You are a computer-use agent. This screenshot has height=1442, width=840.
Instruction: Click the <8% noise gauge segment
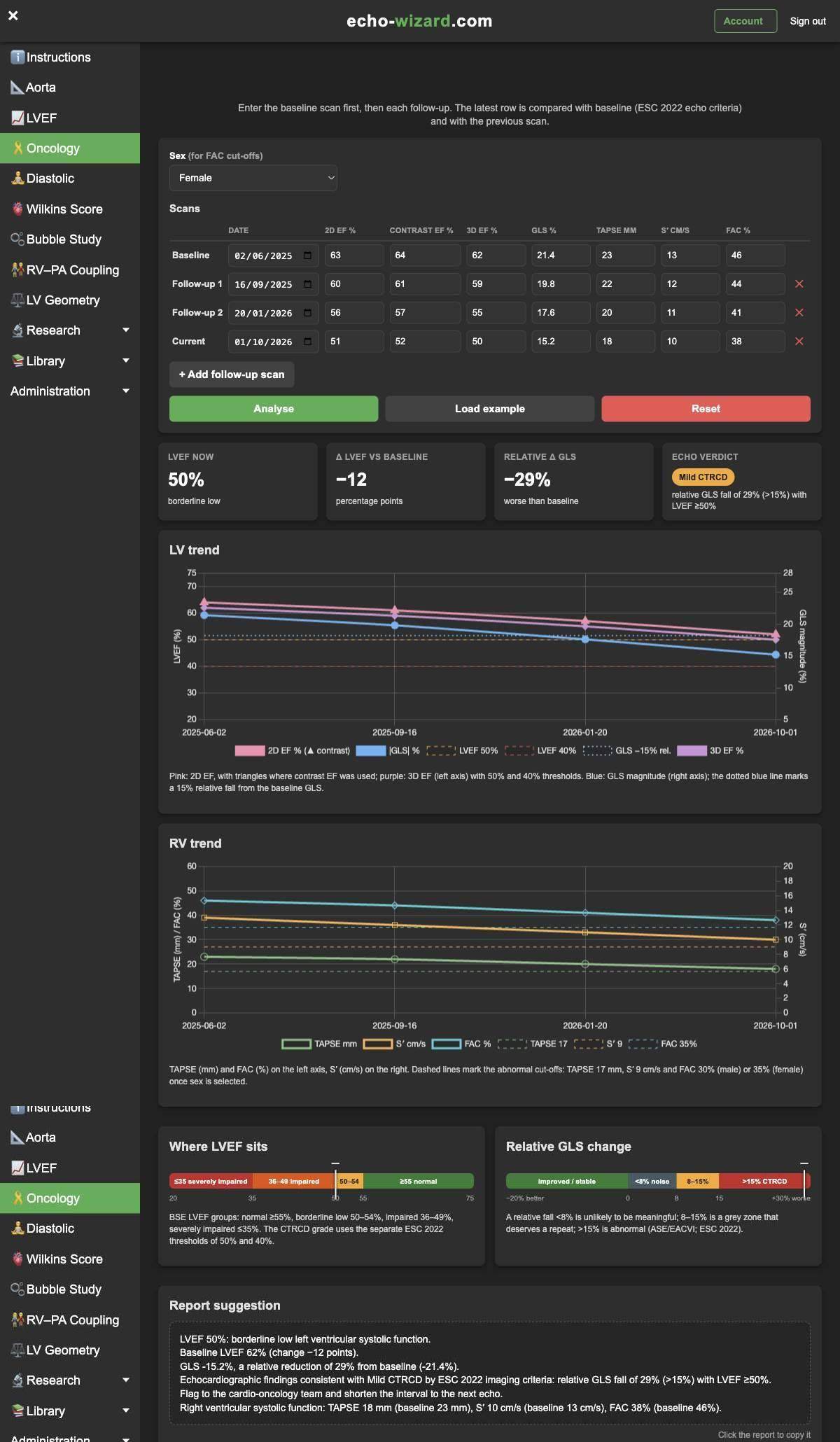point(652,1182)
